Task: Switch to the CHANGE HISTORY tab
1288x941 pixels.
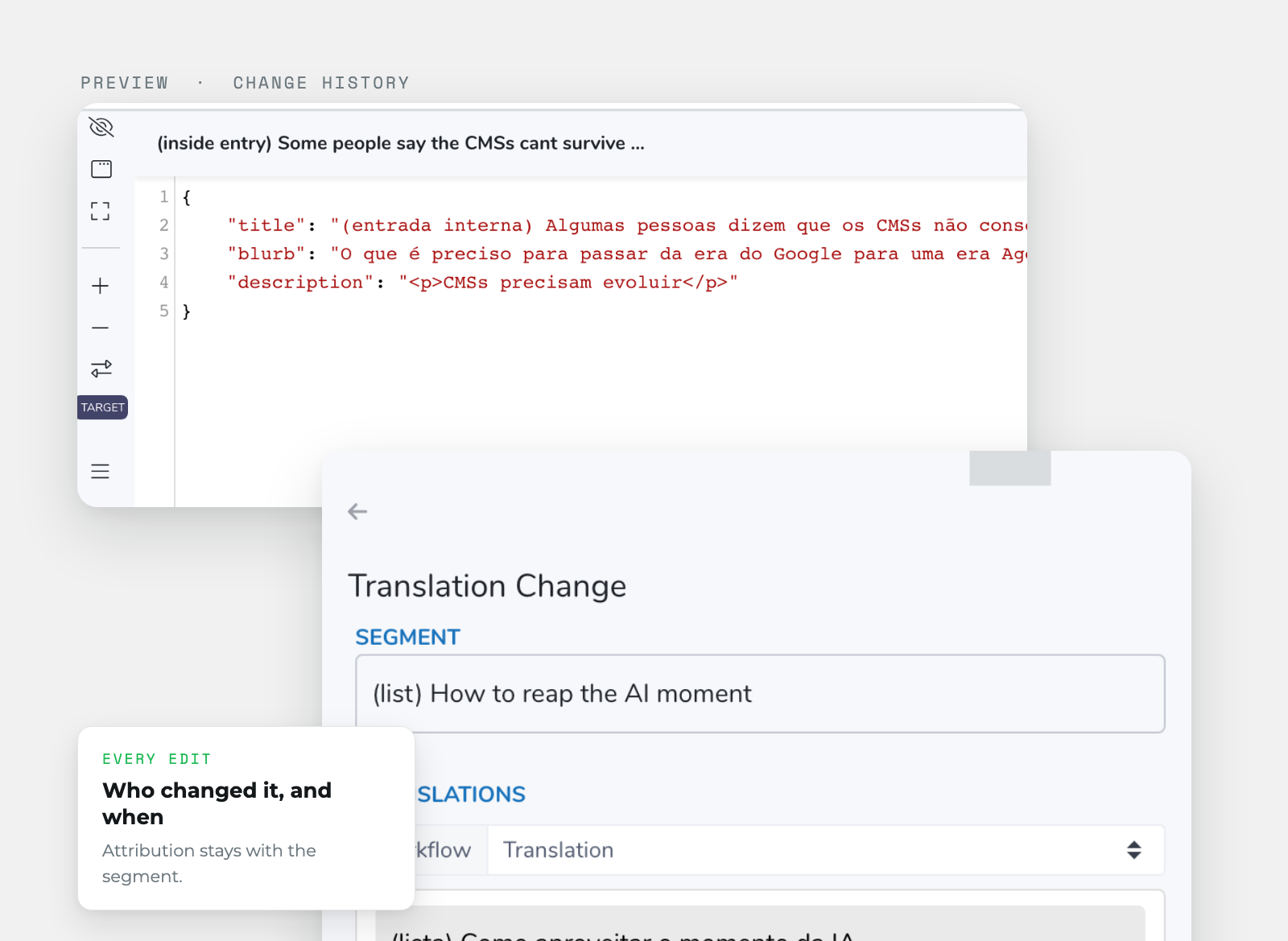Action: coord(321,83)
